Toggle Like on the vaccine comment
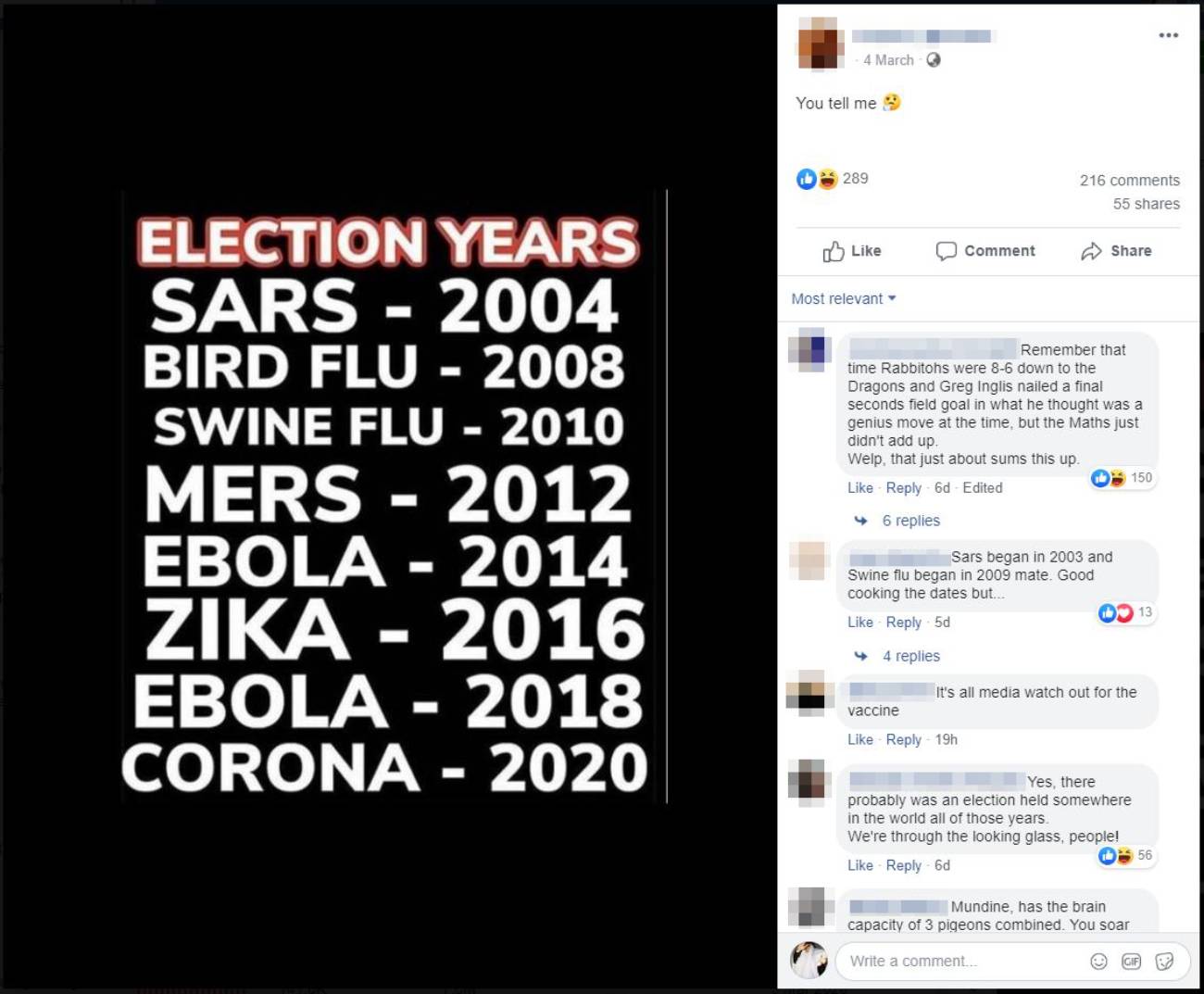The height and width of the screenshot is (994, 1204). tap(859, 739)
